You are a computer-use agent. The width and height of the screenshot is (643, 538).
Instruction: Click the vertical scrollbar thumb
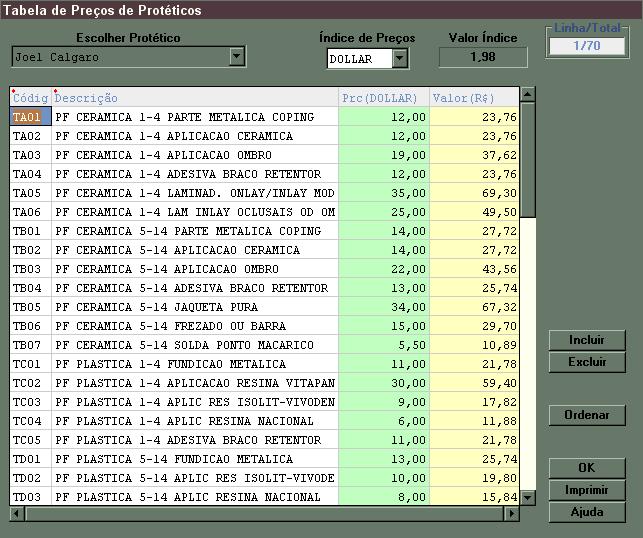[x=527, y=160]
